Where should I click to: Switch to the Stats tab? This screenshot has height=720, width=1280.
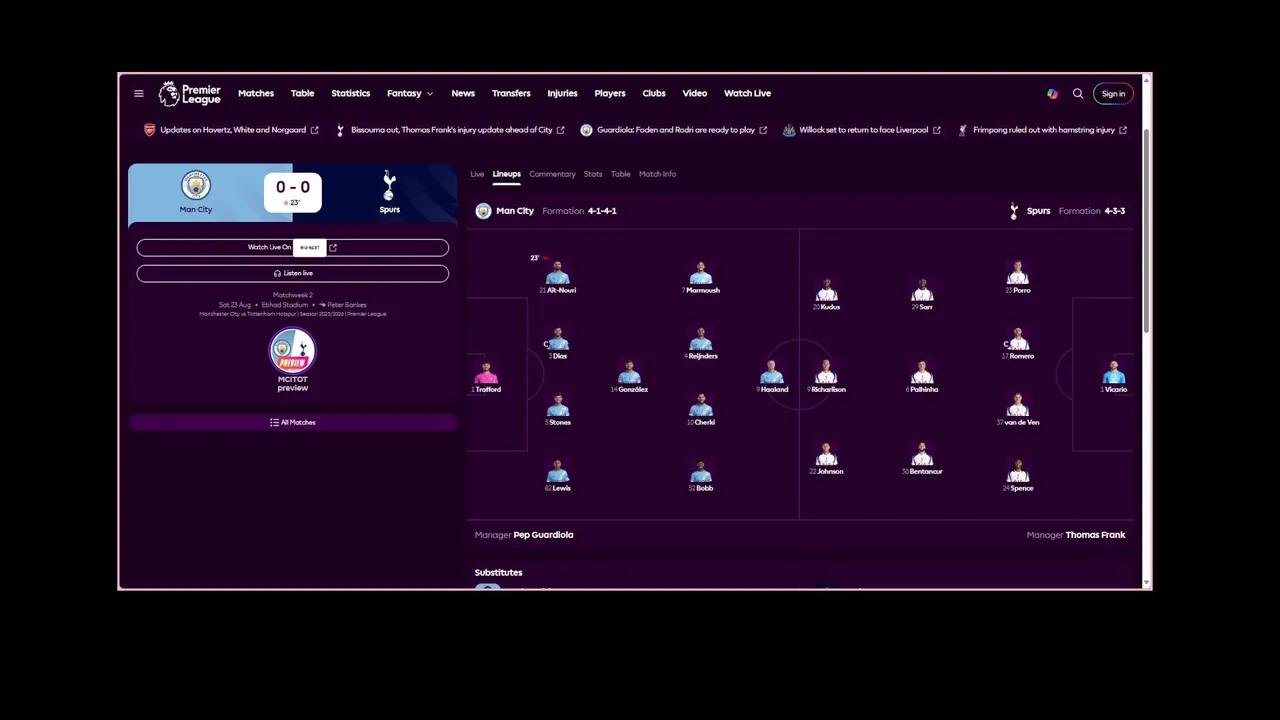point(593,174)
